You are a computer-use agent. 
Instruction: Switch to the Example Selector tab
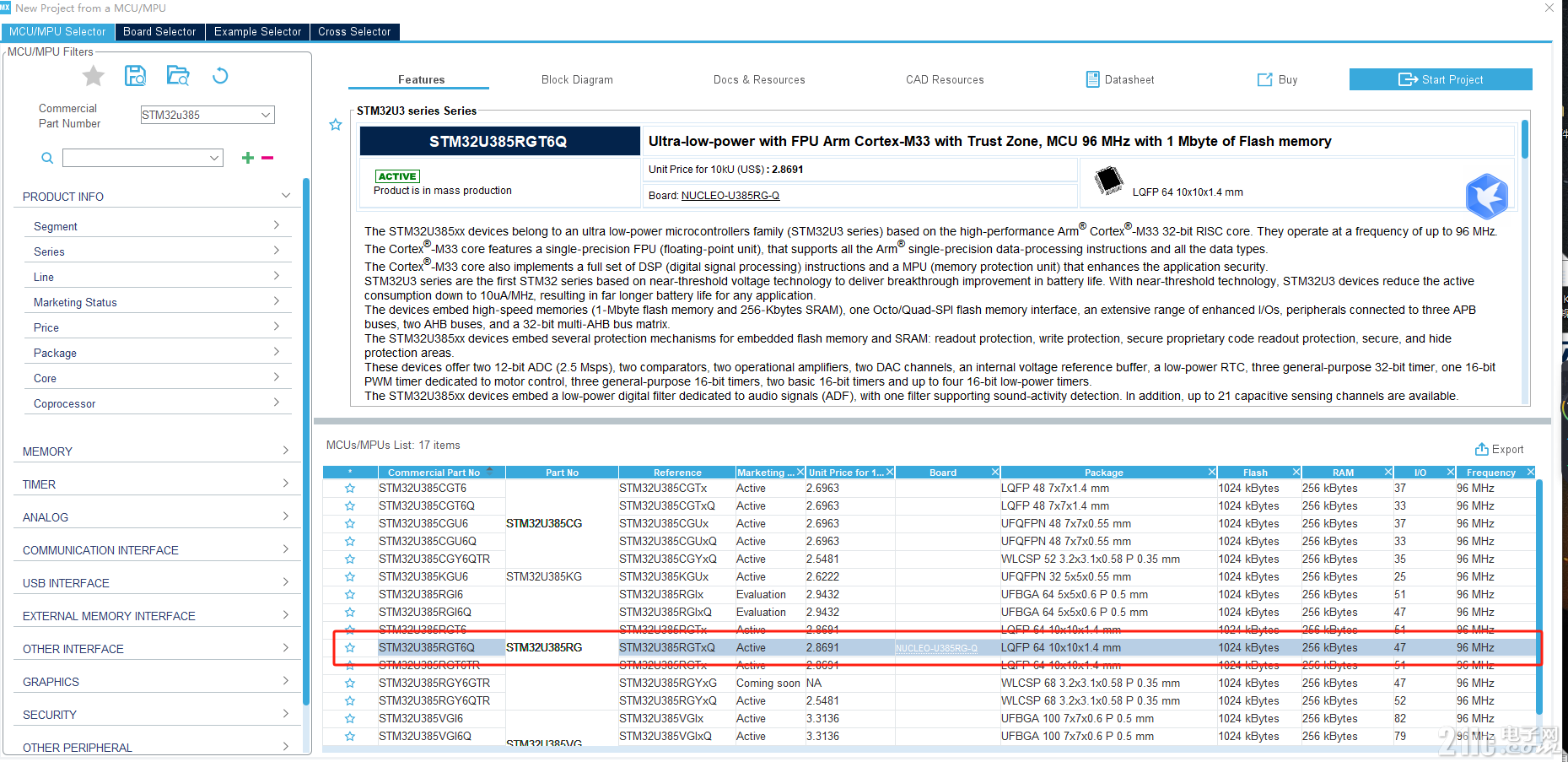pos(257,32)
